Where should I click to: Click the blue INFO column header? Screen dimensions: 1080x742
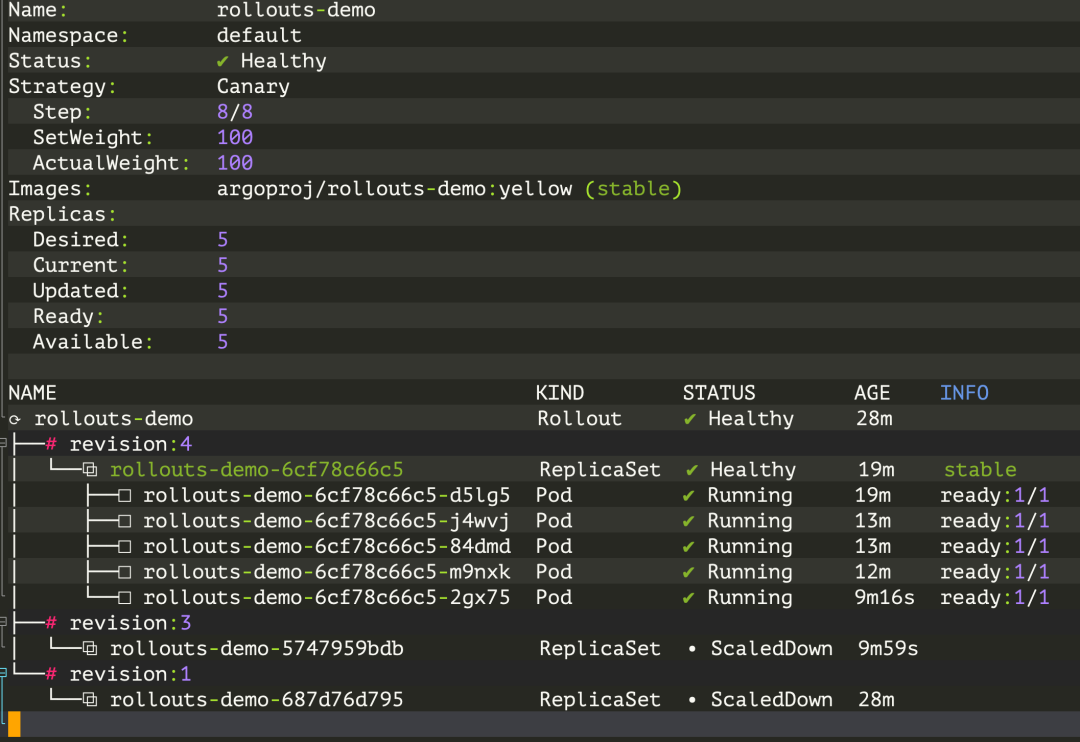(x=964, y=393)
